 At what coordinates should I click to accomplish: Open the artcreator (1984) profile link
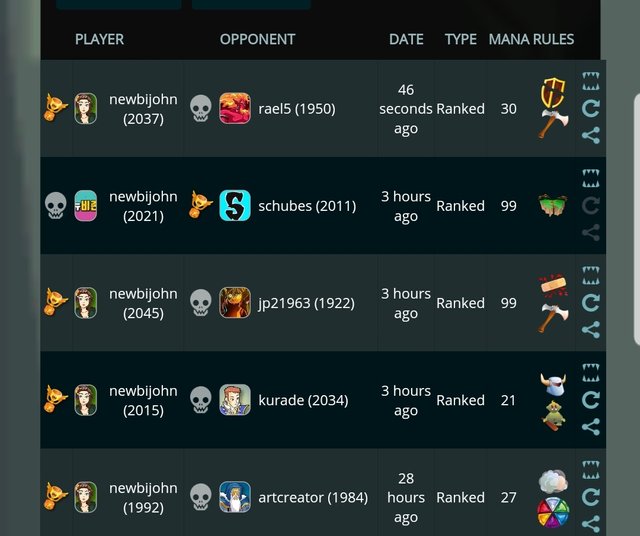coord(313,497)
